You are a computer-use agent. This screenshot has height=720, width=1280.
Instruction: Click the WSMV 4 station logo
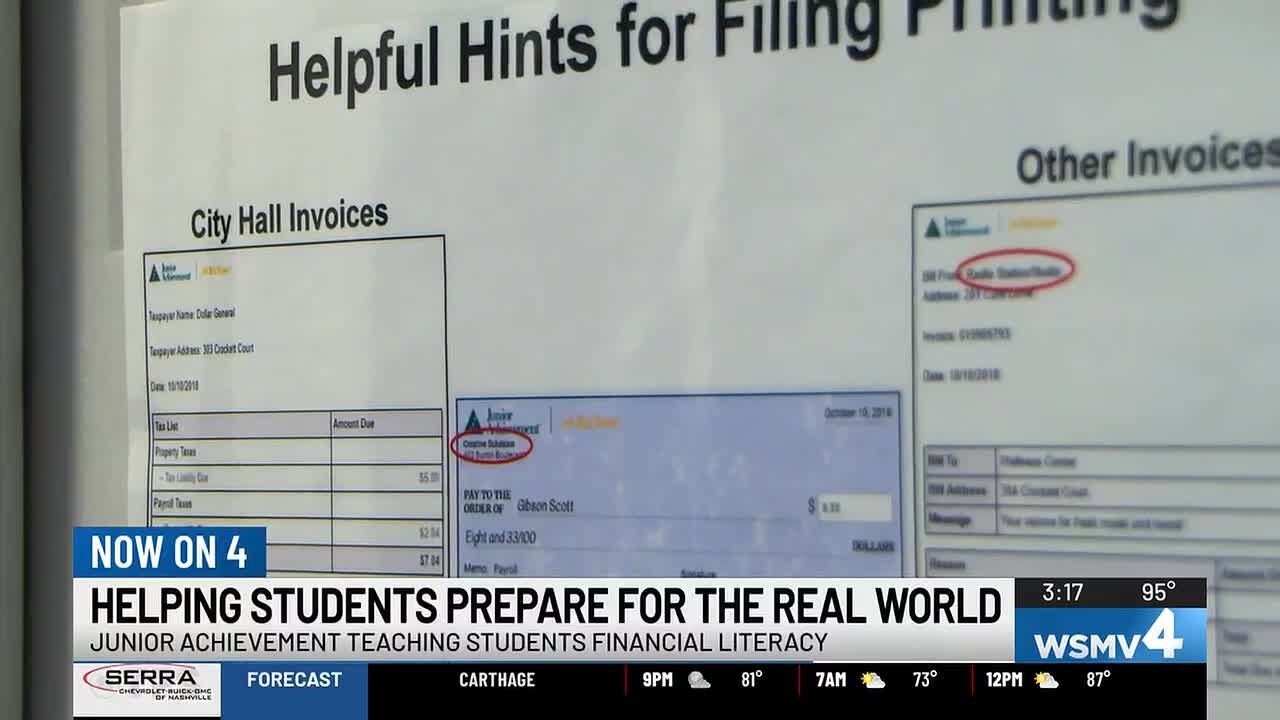[x=1109, y=636]
